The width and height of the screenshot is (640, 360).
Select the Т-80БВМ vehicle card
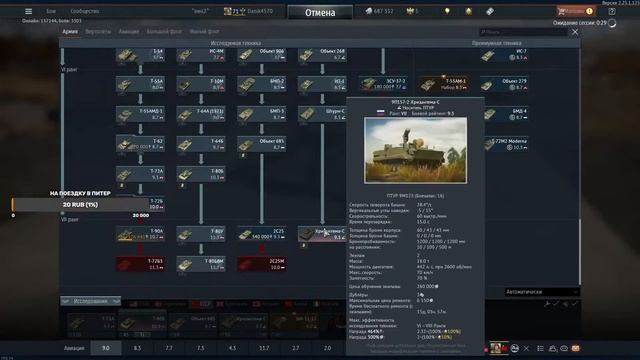pos(201,264)
